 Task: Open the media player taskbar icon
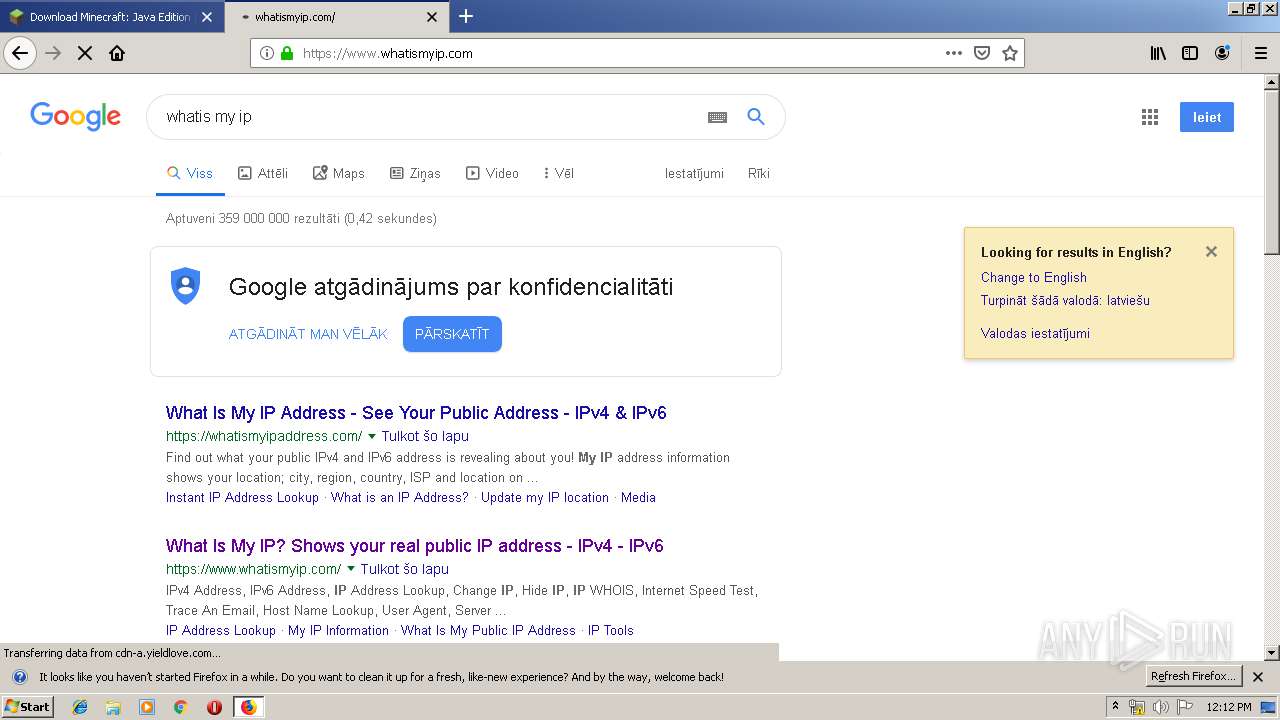pyautogui.click(x=147, y=707)
